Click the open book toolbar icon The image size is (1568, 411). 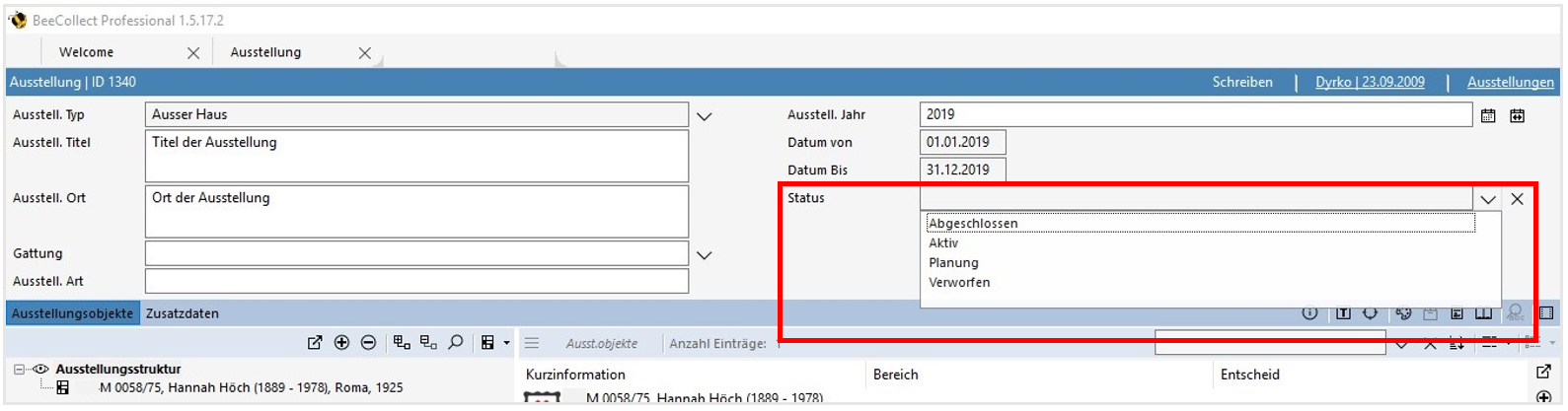pos(1484,313)
